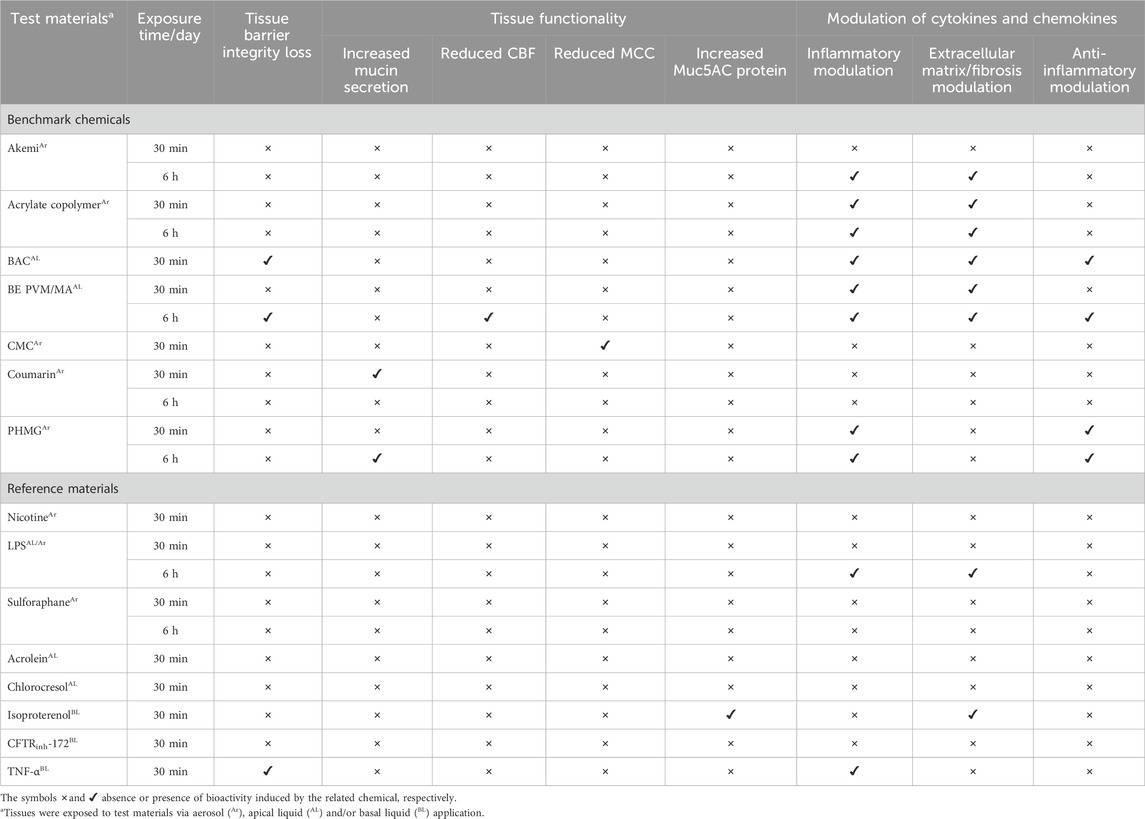Click PHMG 6 h increased mucin secretion check mark

(377, 458)
